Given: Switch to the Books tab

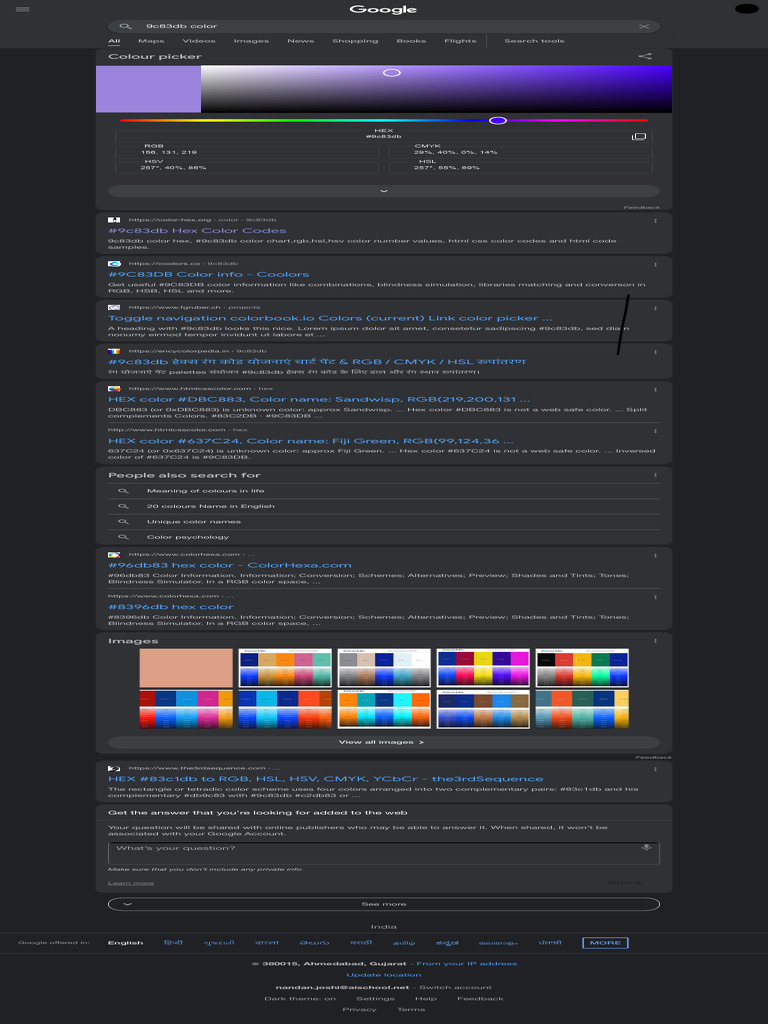Looking at the screenshot, I should (x=411, y=41).
